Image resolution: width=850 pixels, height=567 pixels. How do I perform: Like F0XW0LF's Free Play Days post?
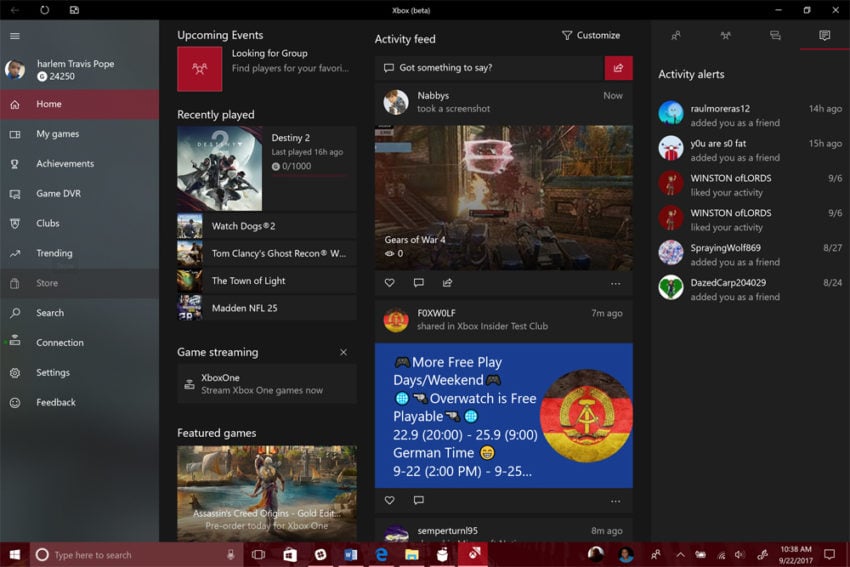click(x=389, y=500)
